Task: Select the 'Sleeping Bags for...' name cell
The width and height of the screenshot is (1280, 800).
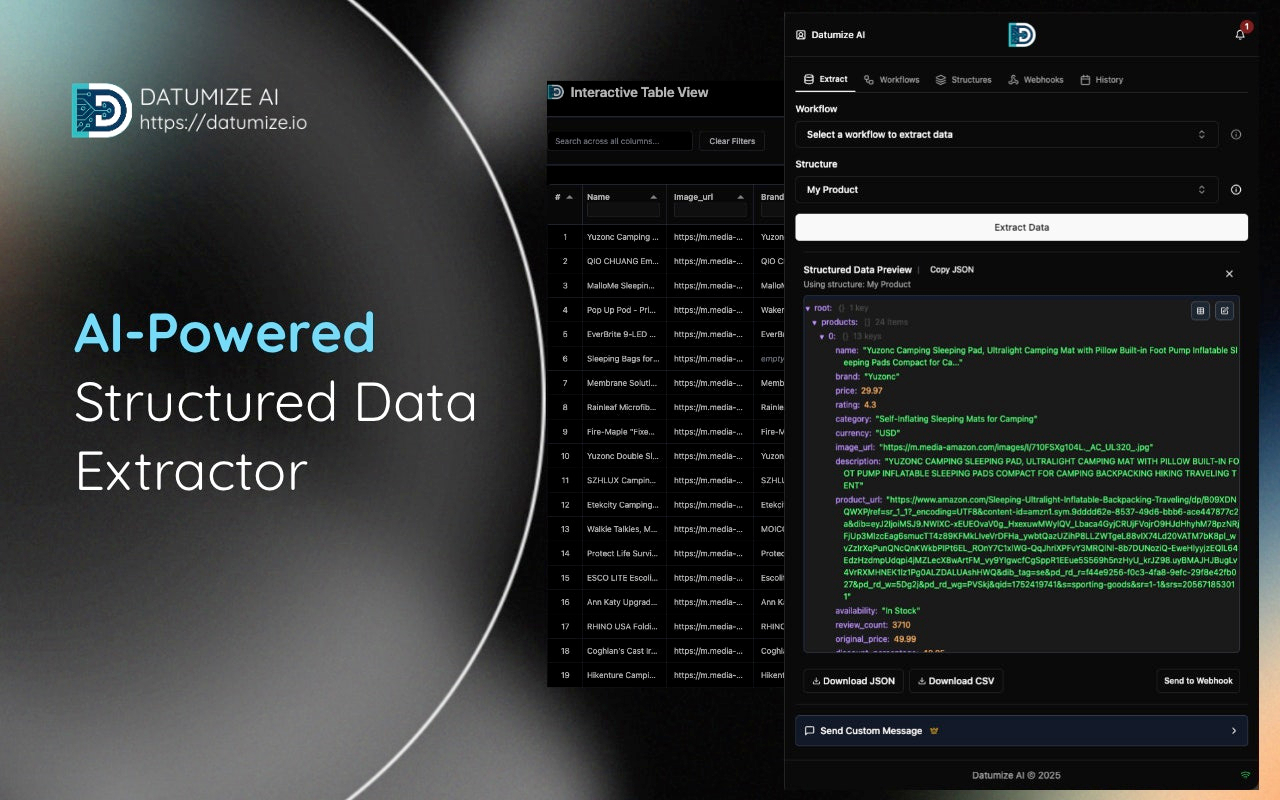Action: pos(623,359)
